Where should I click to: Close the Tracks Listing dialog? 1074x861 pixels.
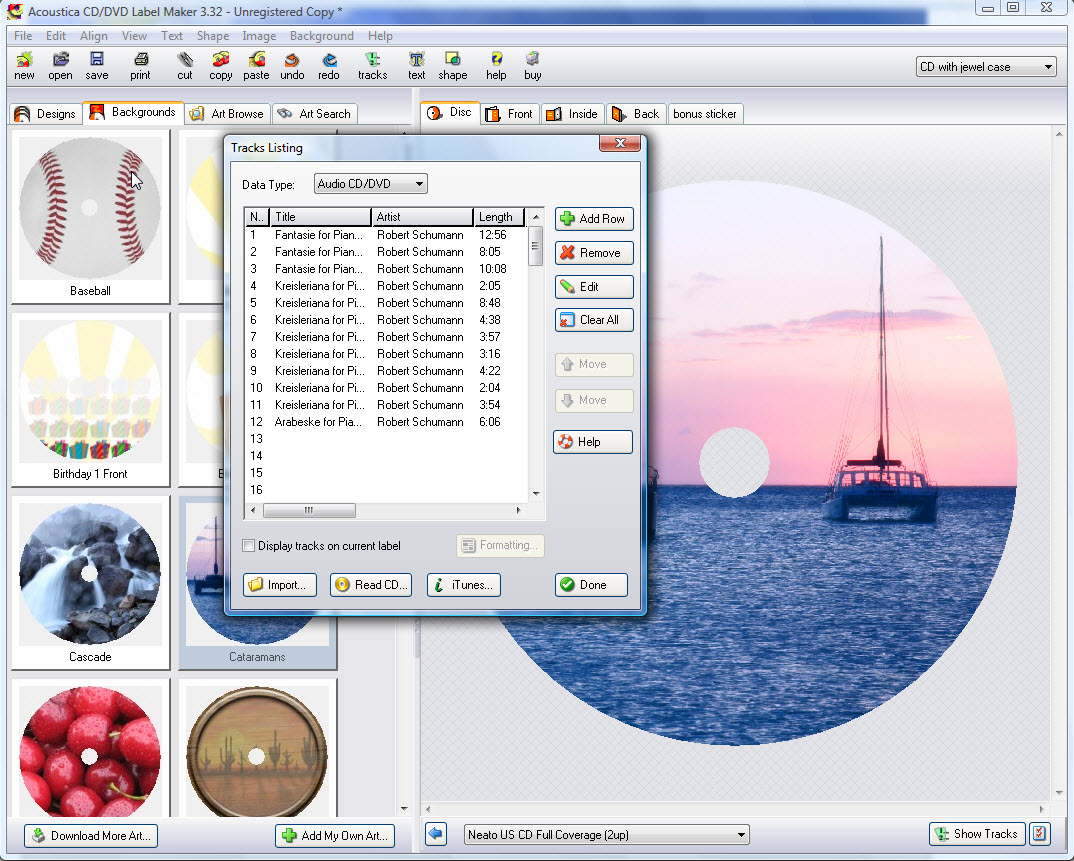click(x=620, y=142)
